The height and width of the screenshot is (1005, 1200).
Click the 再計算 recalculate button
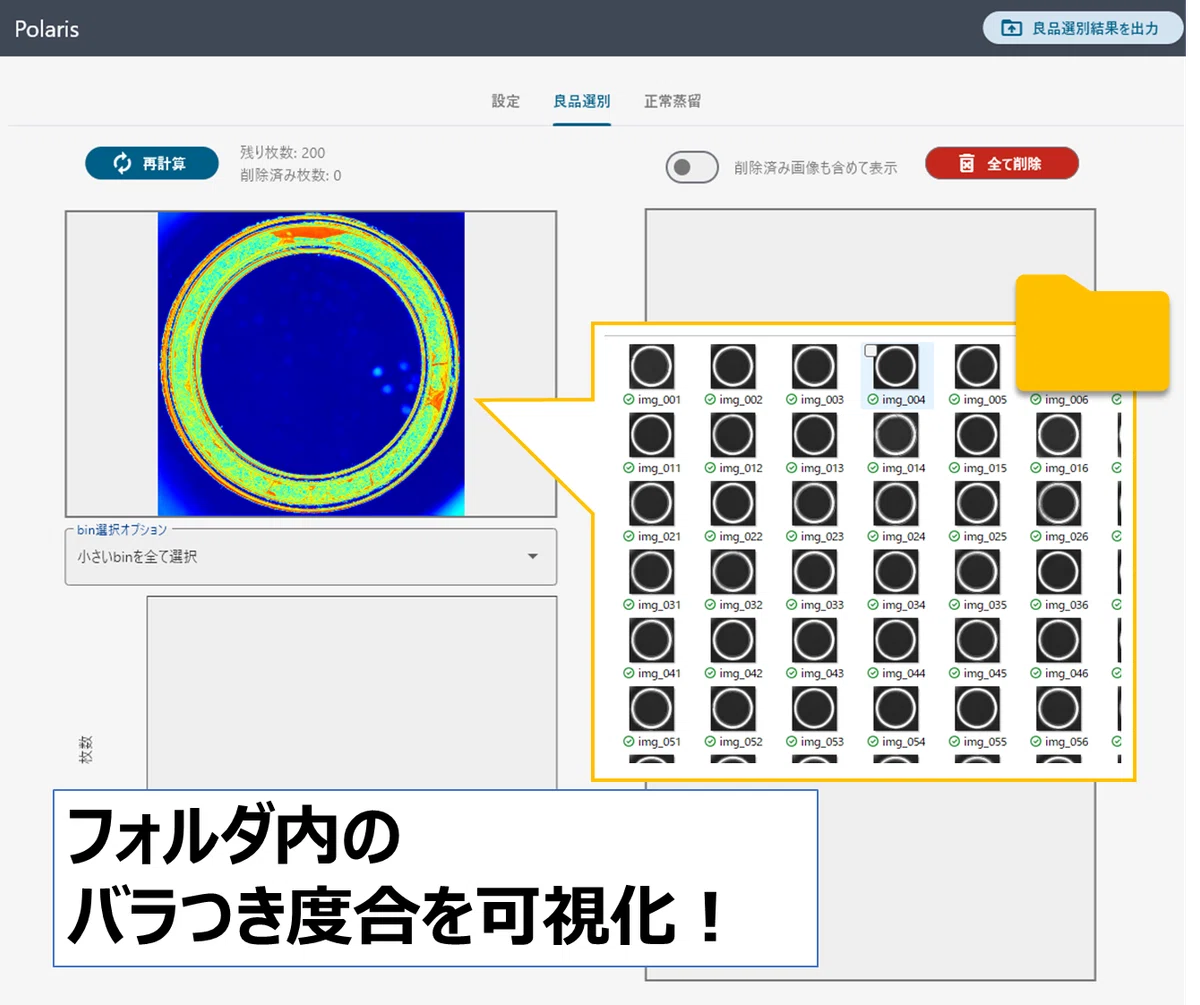click(x=152, y=163)
